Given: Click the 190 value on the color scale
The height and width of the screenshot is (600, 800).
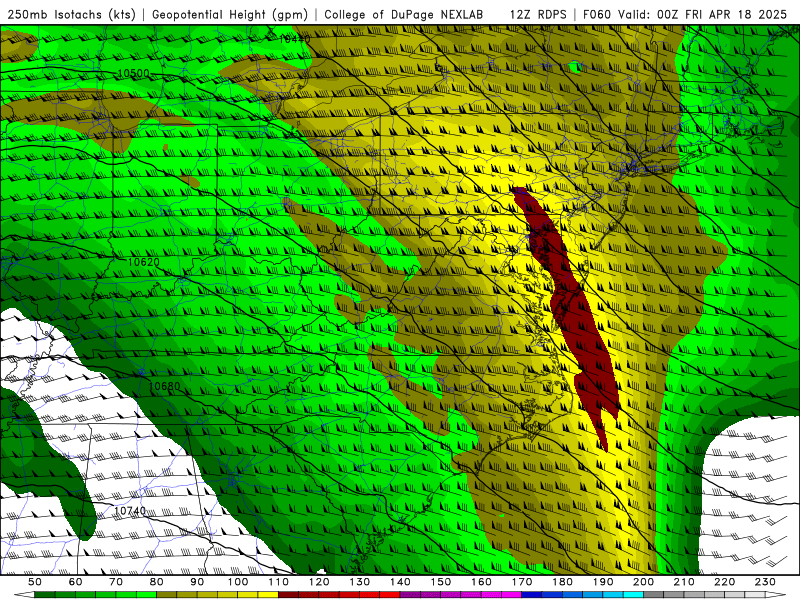Looking at the screenshot, I should coord(604,582).
